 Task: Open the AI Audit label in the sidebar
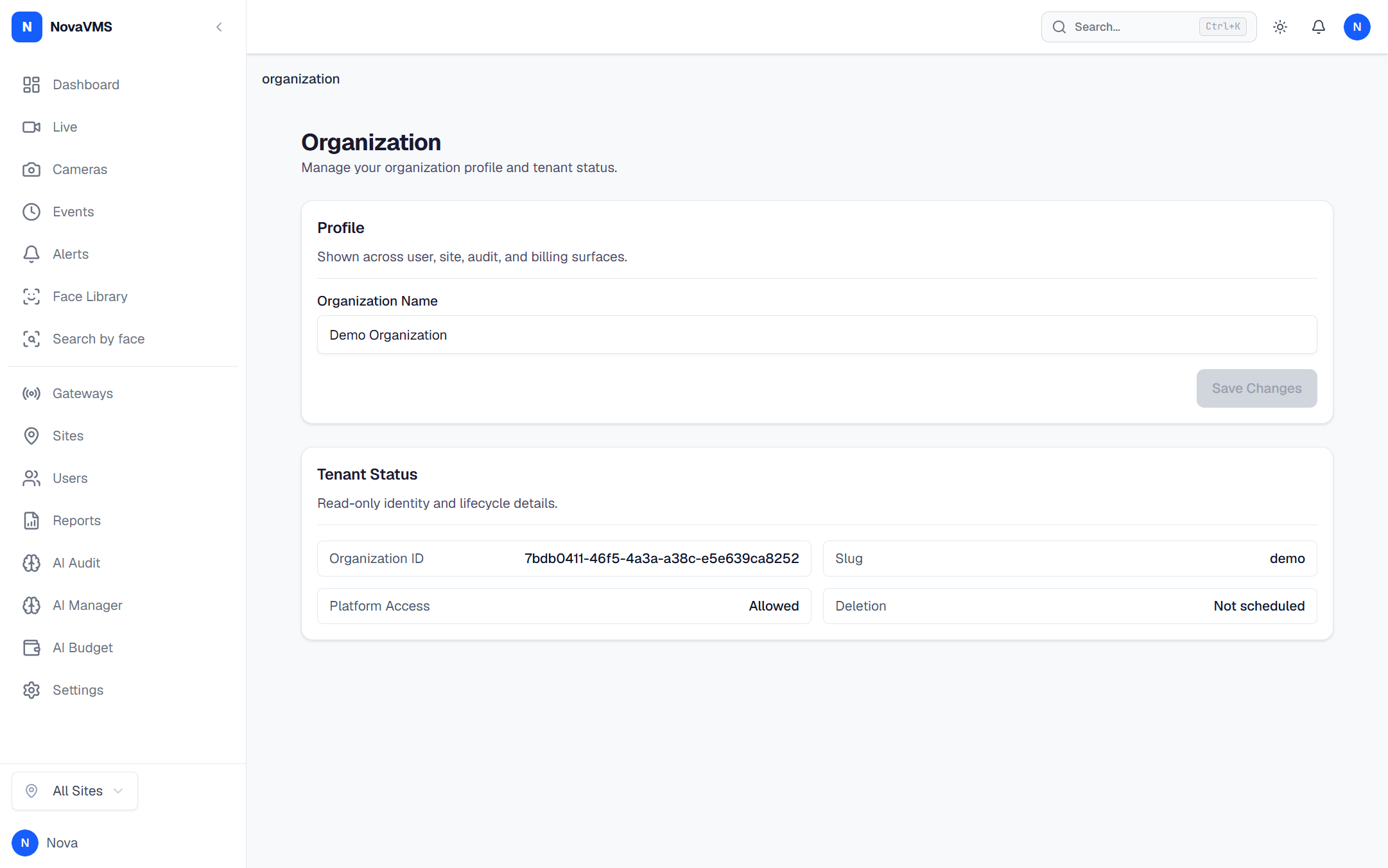click(x=76, y=563)
